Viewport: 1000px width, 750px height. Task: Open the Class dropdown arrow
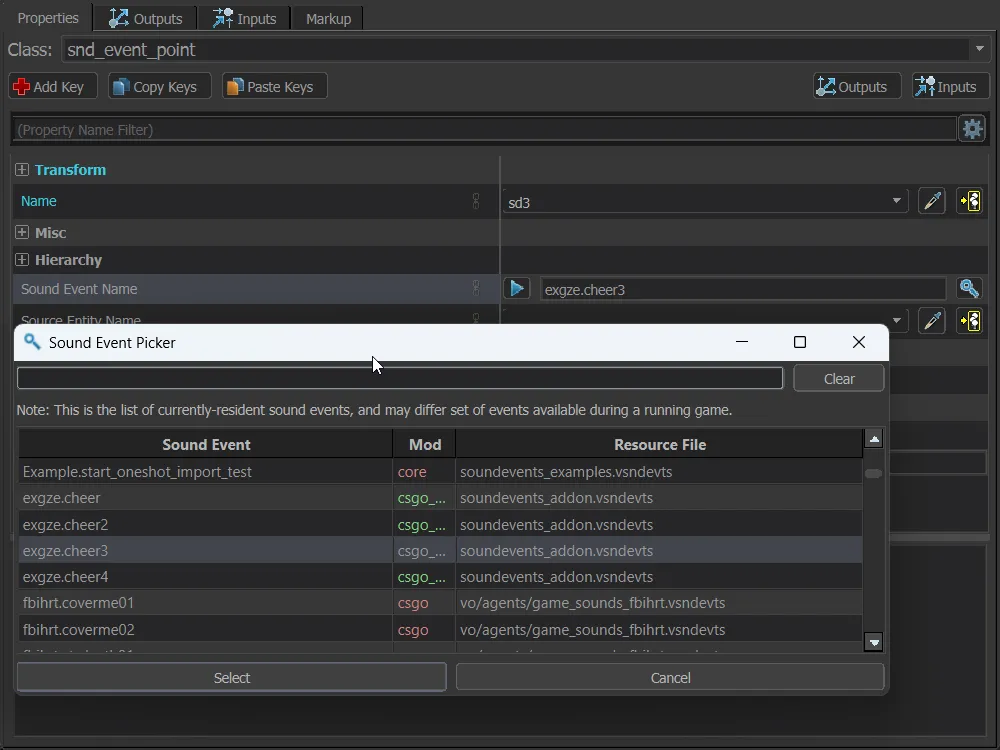point(978,50)
